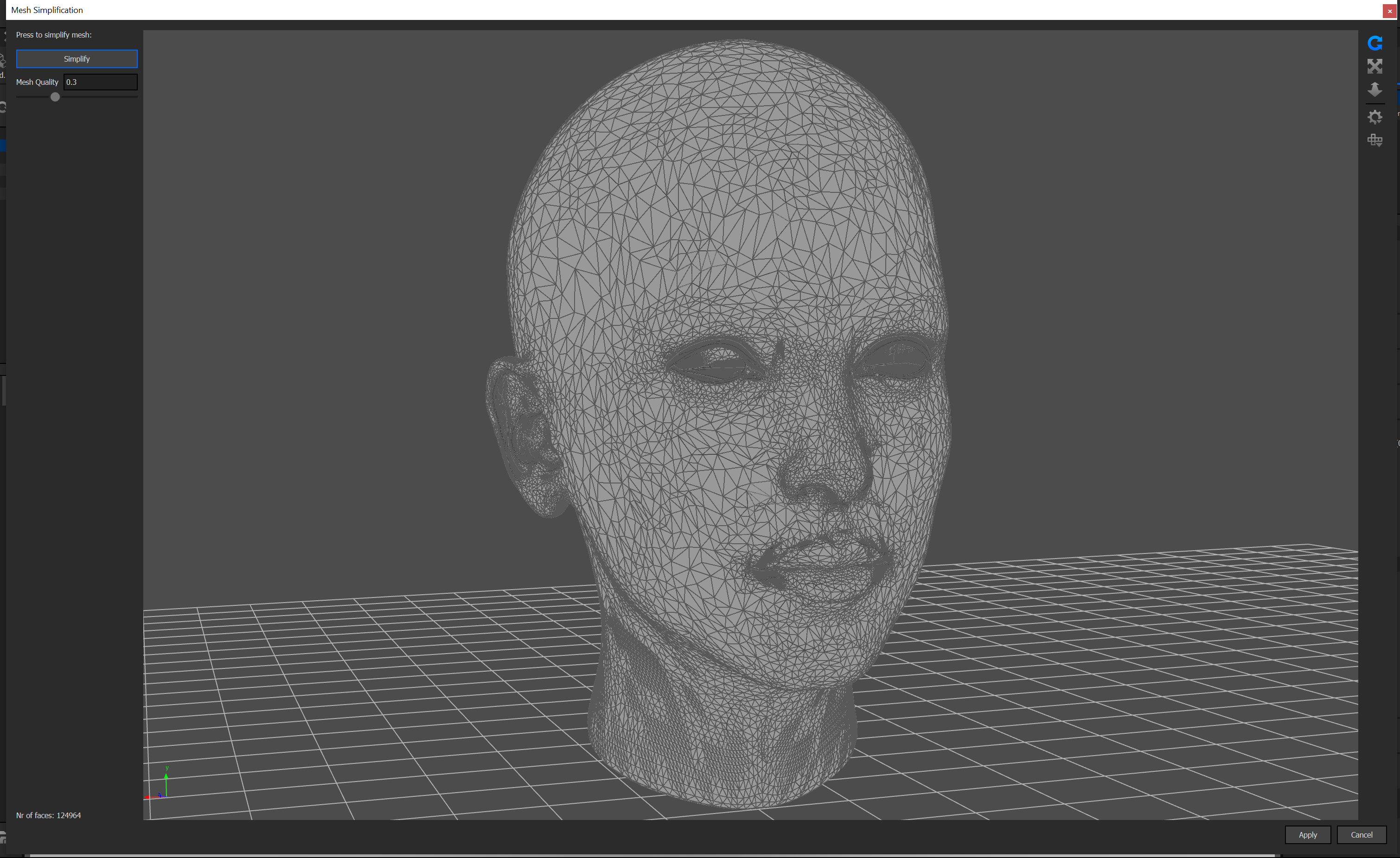The width and height of the screenshot is (1400, 858).
Task: Click the Nr of faces counter label
Action: click(48, 815)
